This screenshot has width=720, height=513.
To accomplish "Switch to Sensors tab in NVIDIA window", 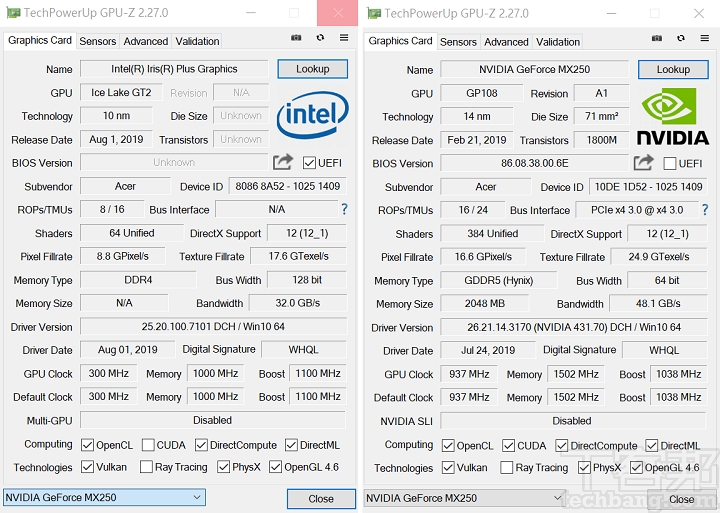I will 458,42.
